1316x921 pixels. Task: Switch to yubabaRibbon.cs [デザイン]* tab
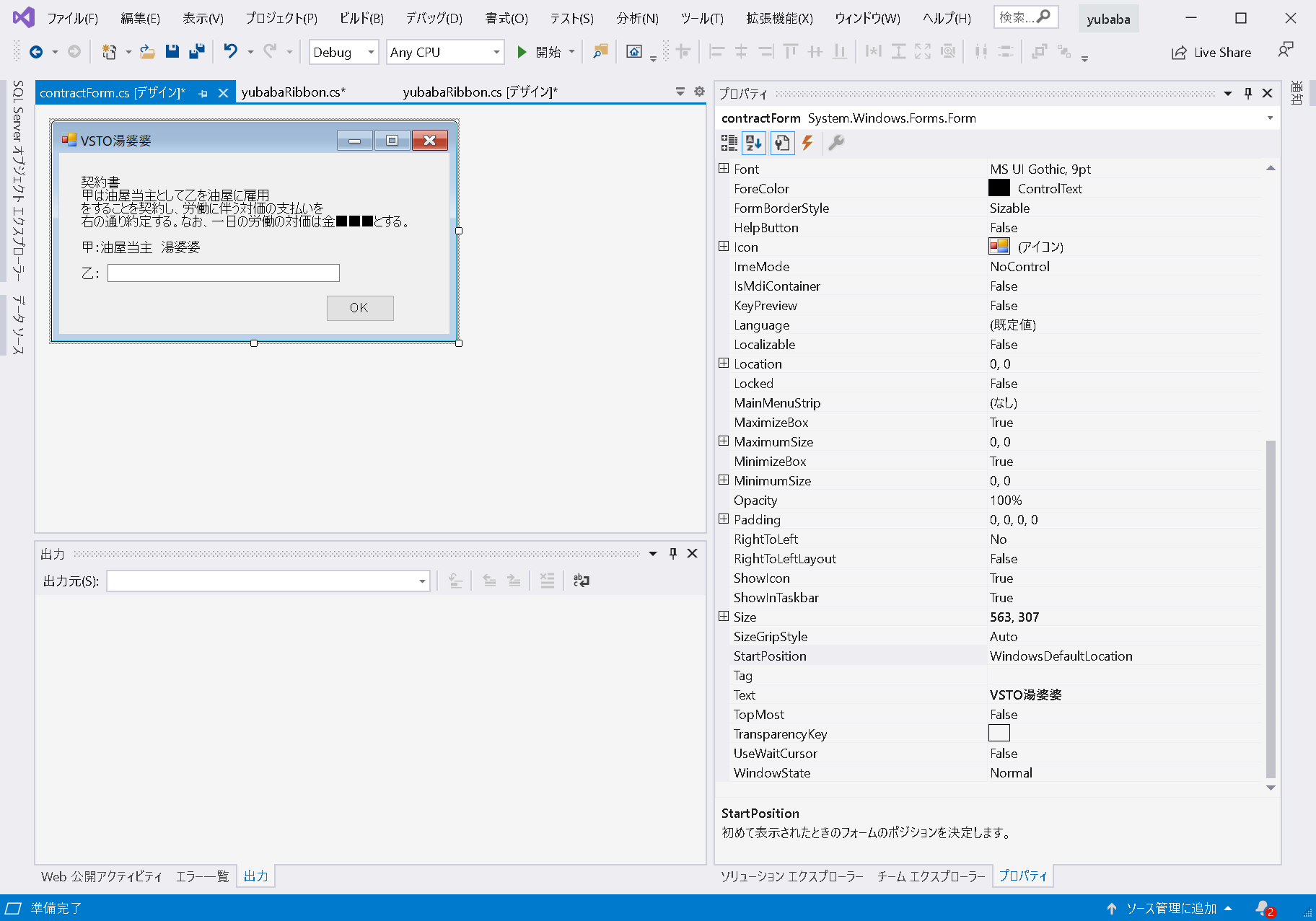[481, 92]
